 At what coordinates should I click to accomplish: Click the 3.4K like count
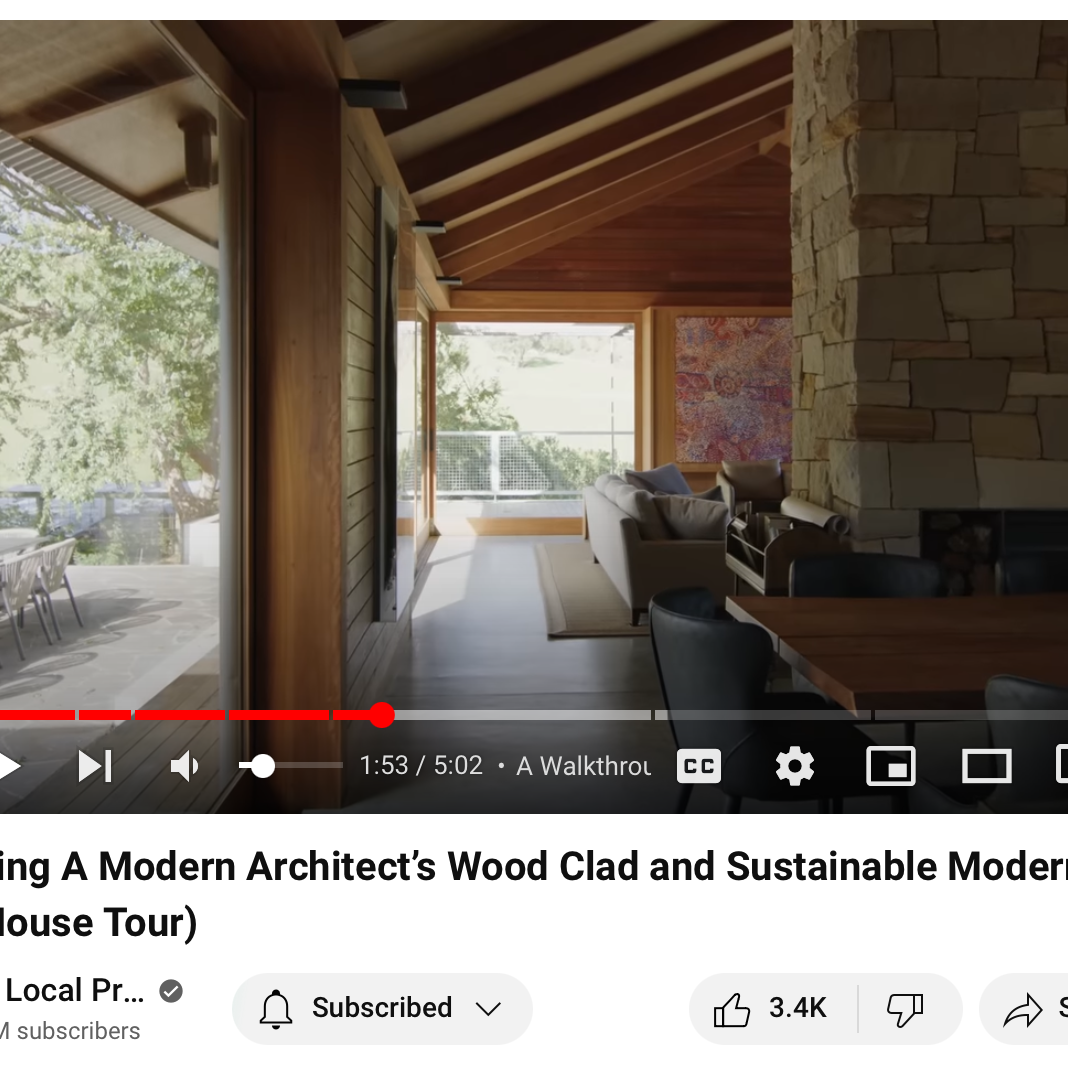[x=798, y=1008]
